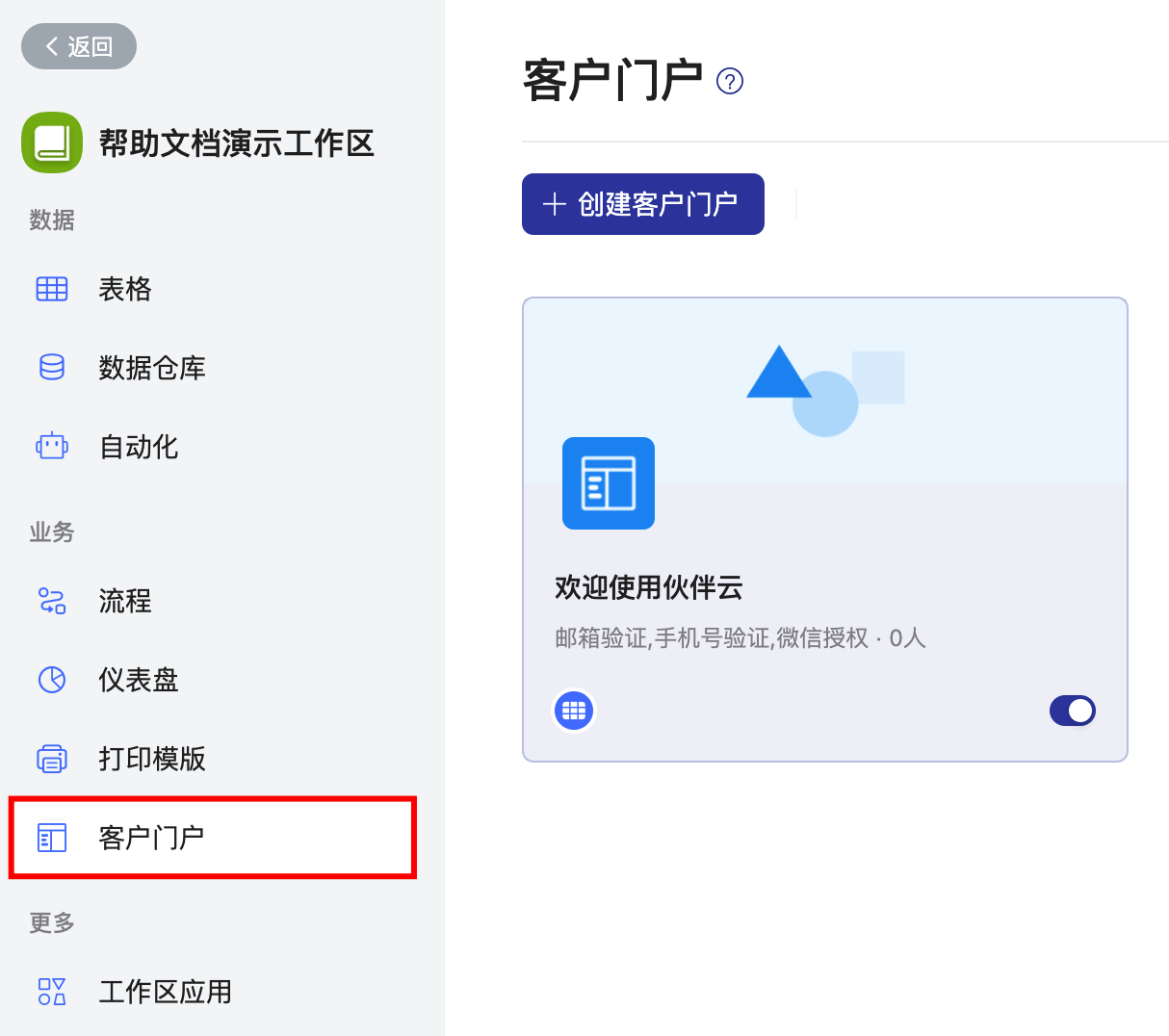Click the 流程 workflow icon

coord(52,601)
